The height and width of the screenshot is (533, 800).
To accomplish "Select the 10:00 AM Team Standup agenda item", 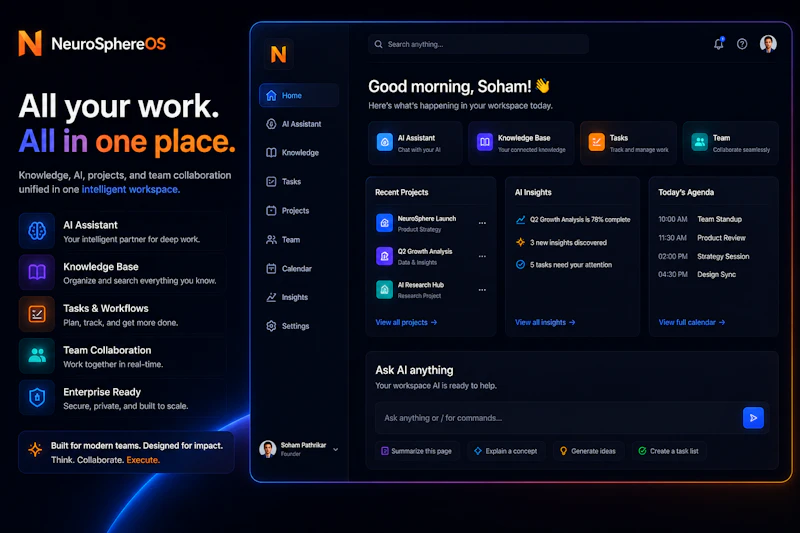I will pos(700,219).
